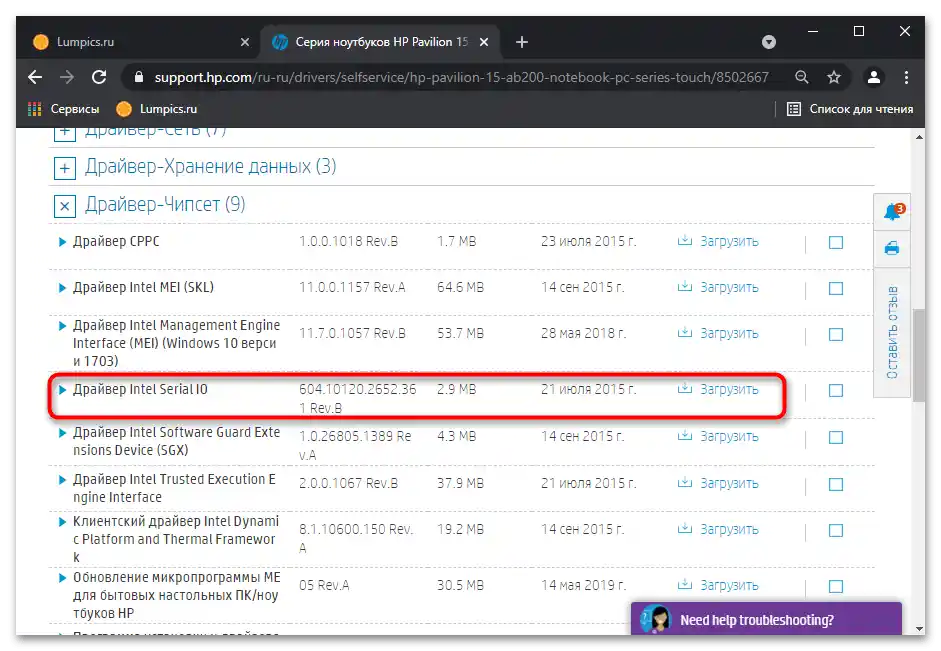Expand Intel Management Engine Interface driver row
Screen dimensions: 941x651
62,326
